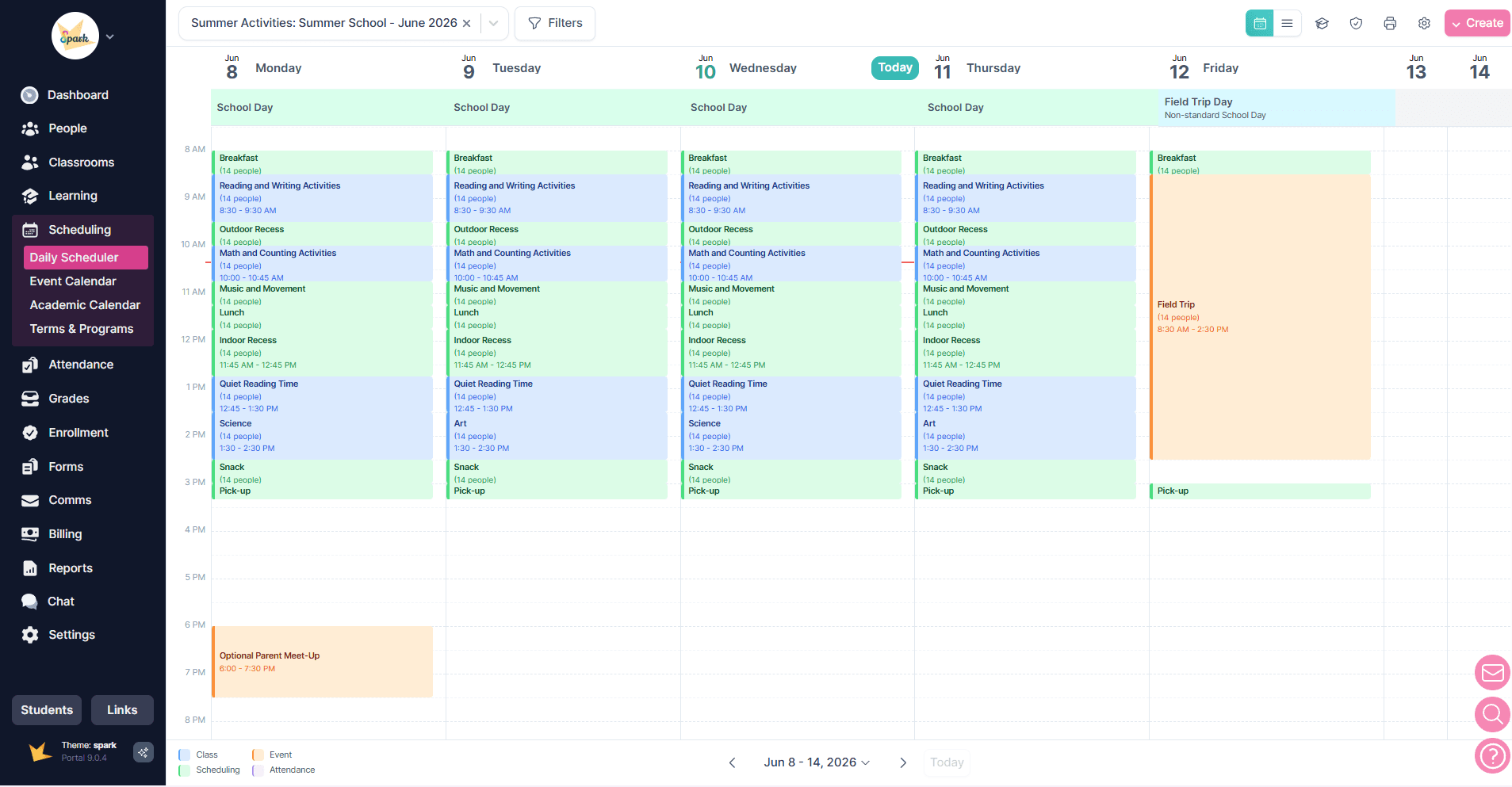Select the Monday Jun 8 header
Viewport: 1512px width, 787px height.
click(263, 68)
